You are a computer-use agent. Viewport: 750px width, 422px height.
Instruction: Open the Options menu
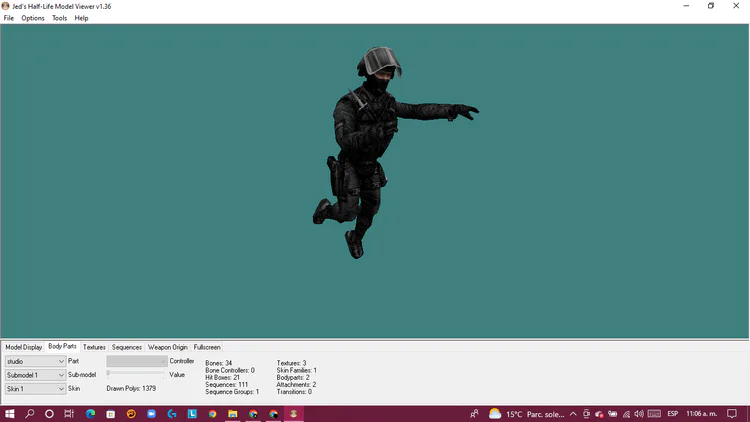pos(33,18)
